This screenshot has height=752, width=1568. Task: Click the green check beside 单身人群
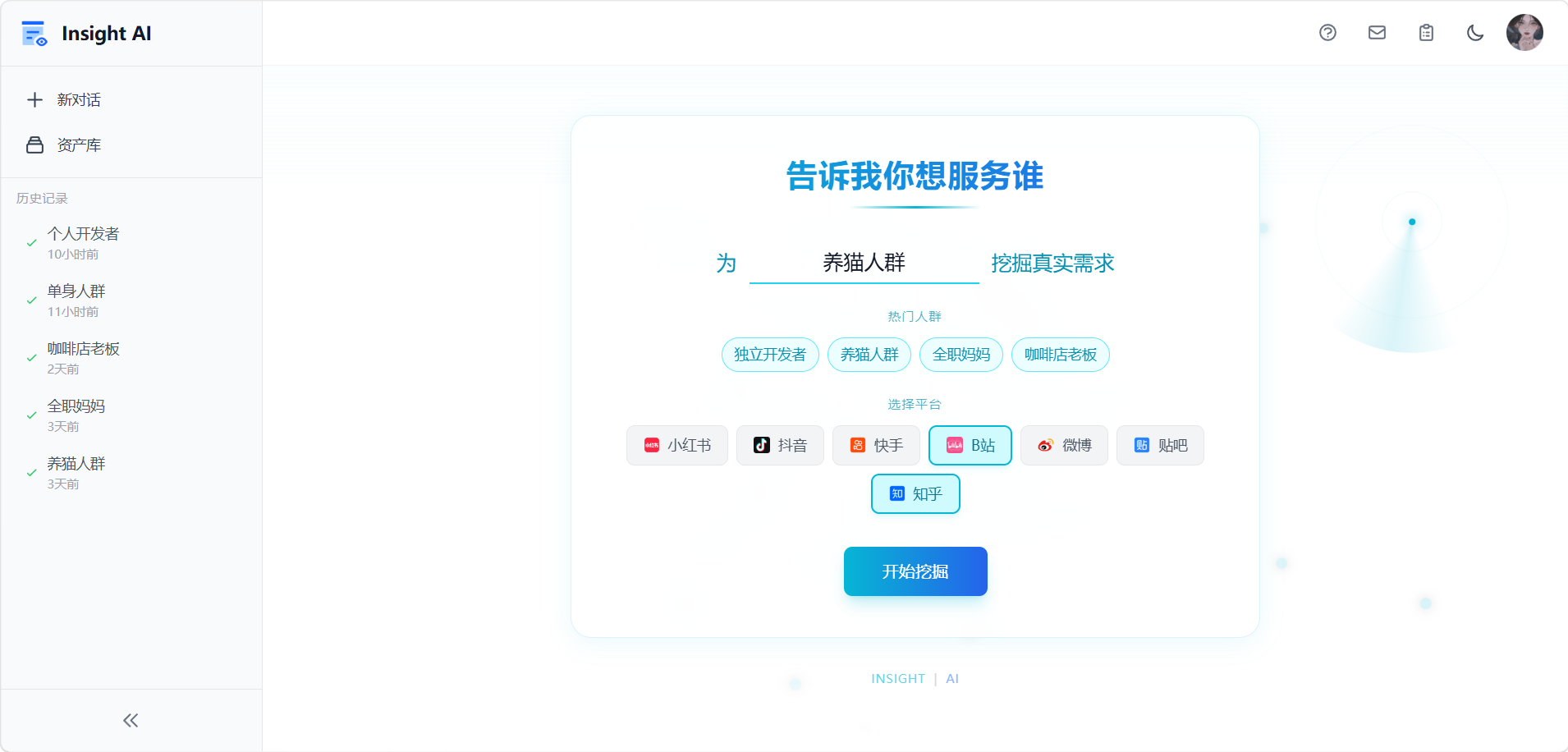click(x=31, y=300)
